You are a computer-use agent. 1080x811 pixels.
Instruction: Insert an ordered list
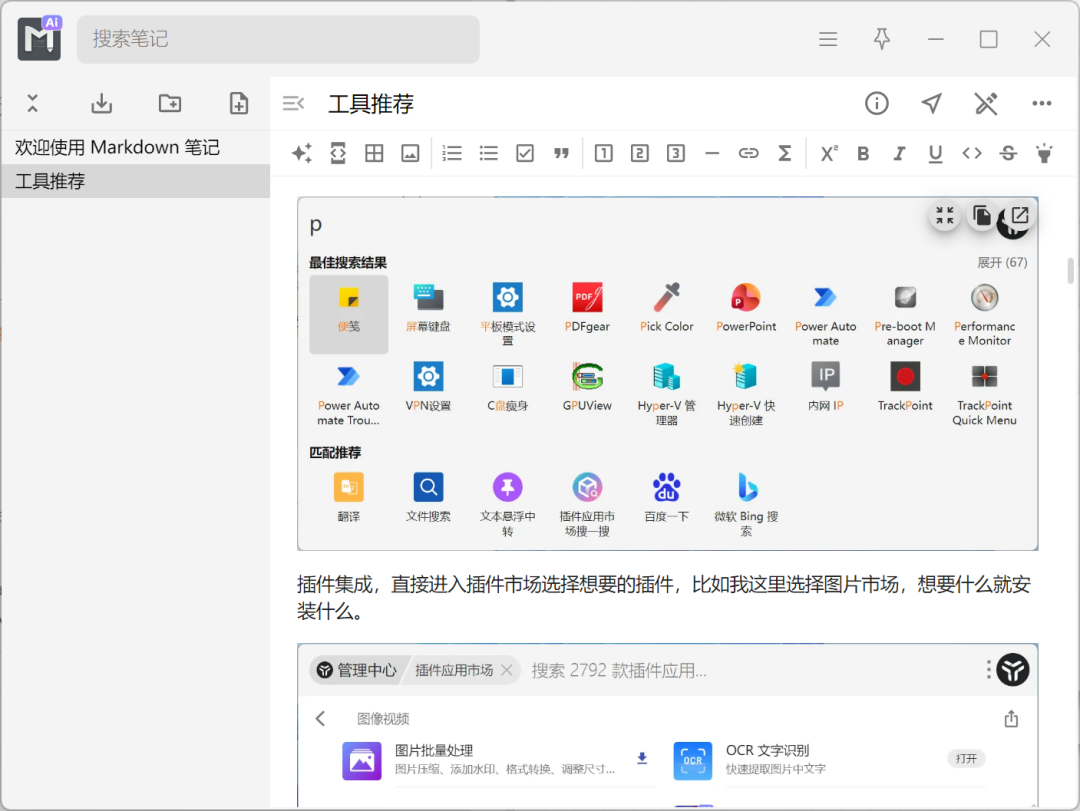coord(452,153)
